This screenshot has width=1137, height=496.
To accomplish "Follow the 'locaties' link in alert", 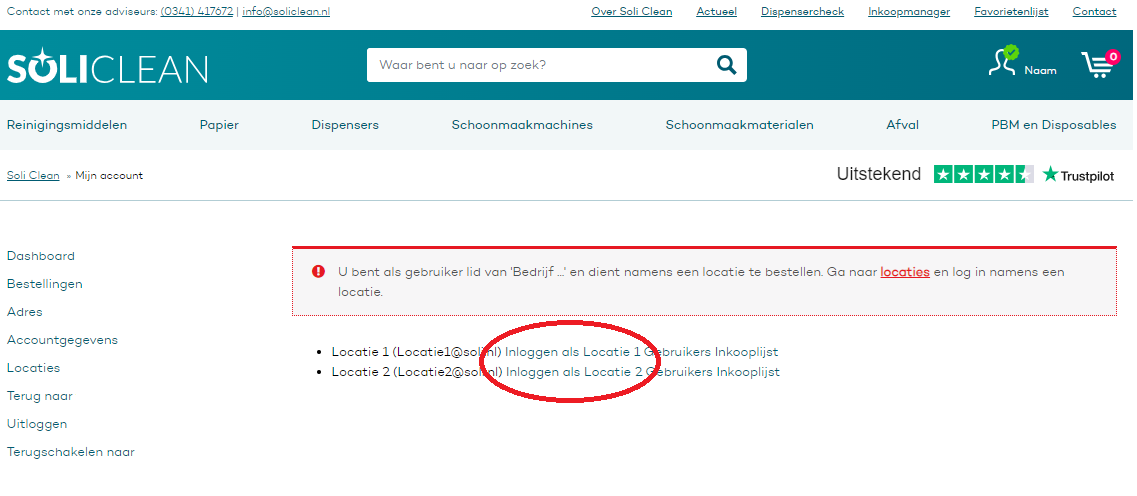I will tap(905, 272).
